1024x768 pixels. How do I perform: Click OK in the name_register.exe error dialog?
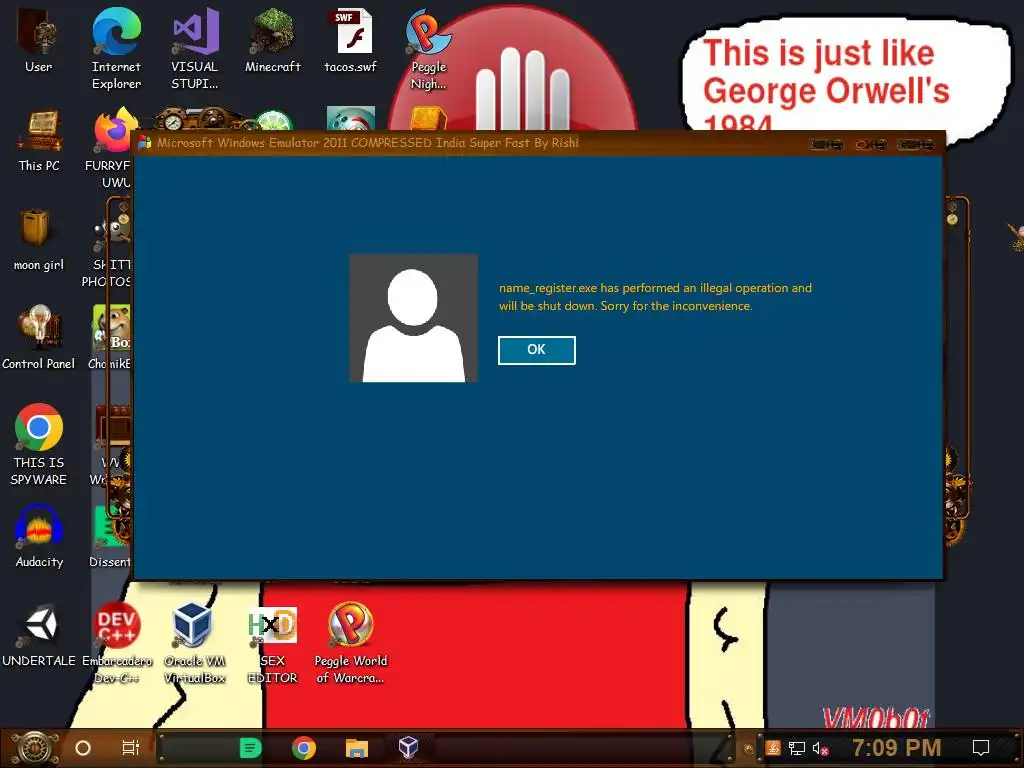pyautogui.click(x=536, y=350)
